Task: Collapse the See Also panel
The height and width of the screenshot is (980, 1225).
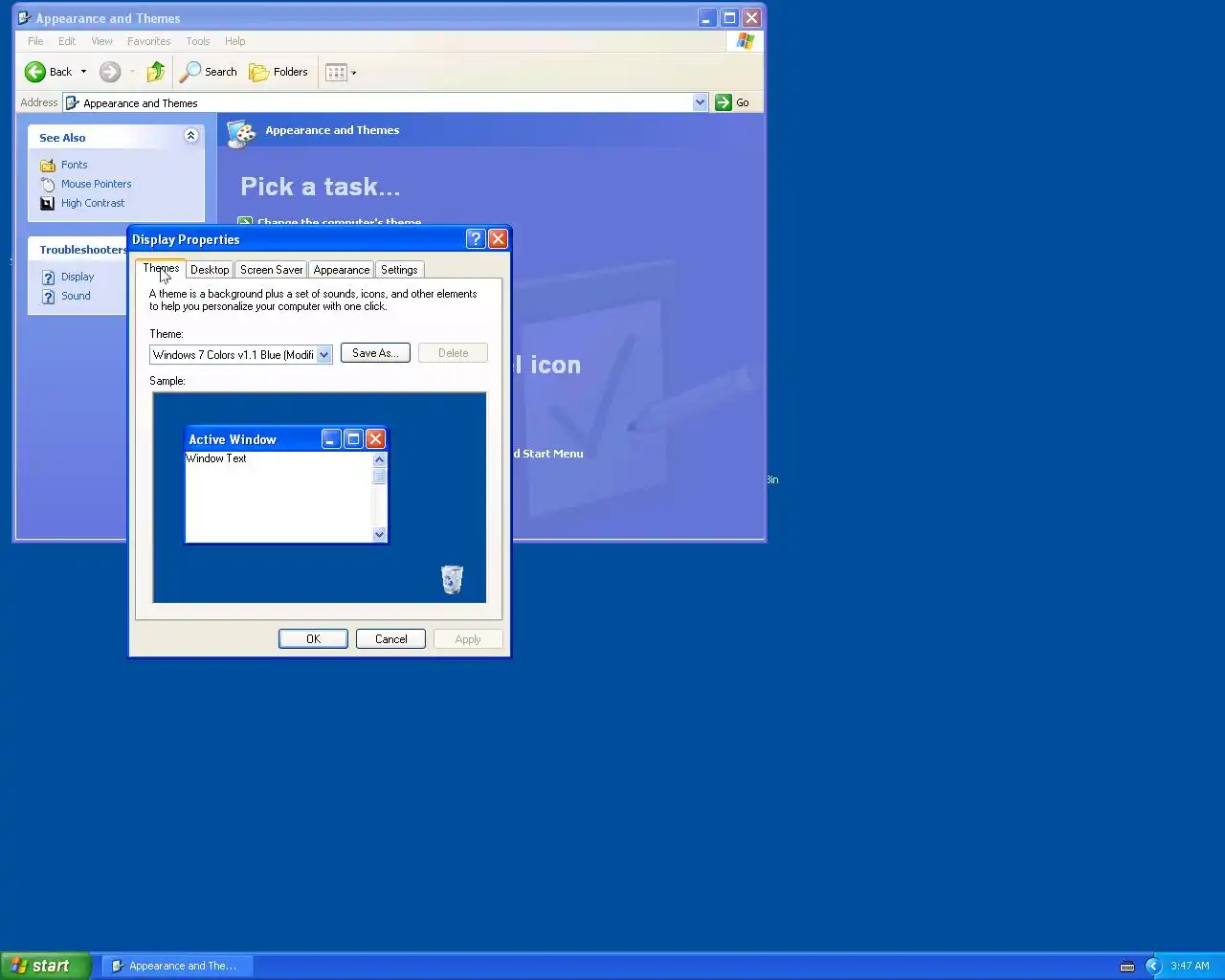Action: click(x=190, y=136)
